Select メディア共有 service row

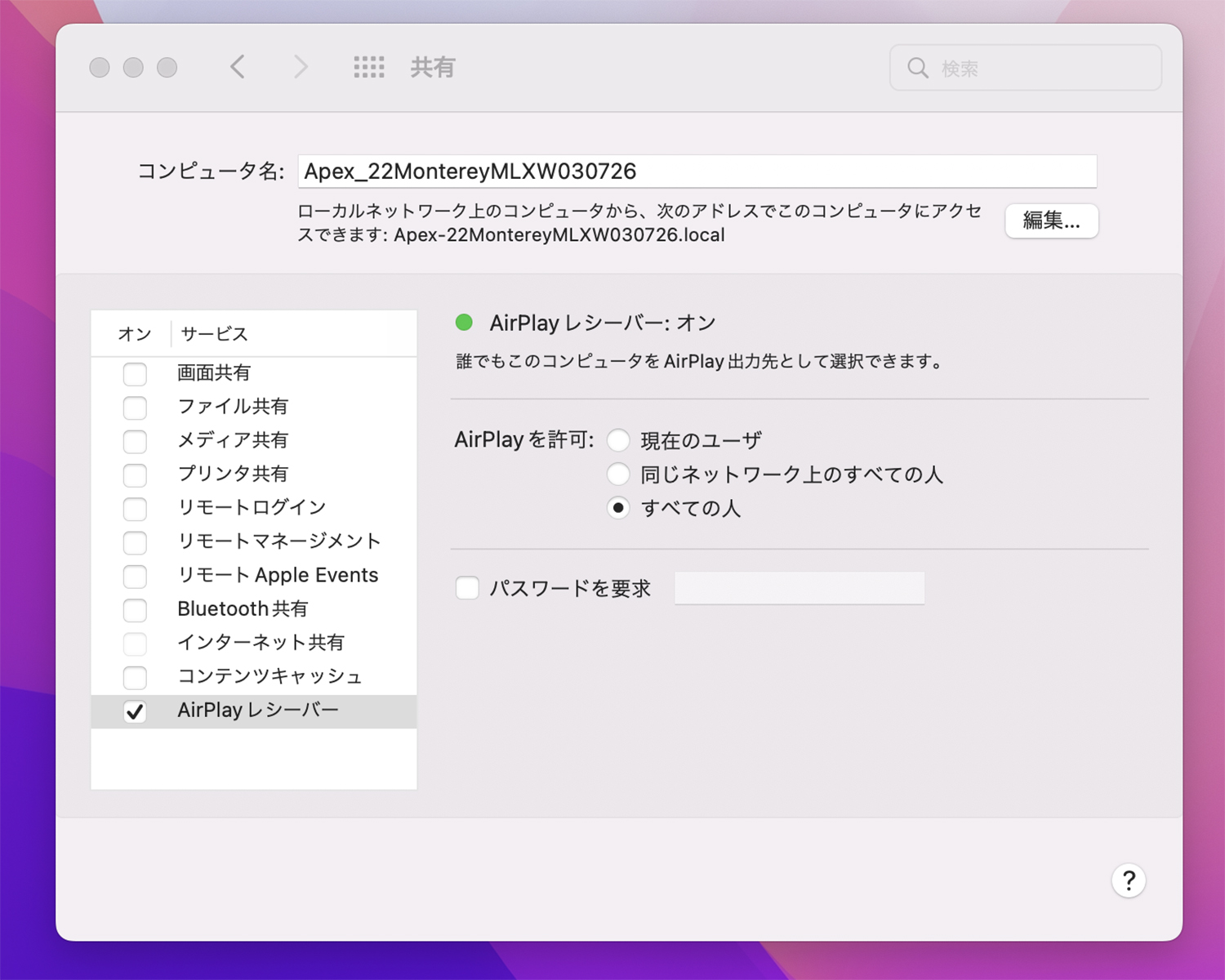tap(254, 440)
